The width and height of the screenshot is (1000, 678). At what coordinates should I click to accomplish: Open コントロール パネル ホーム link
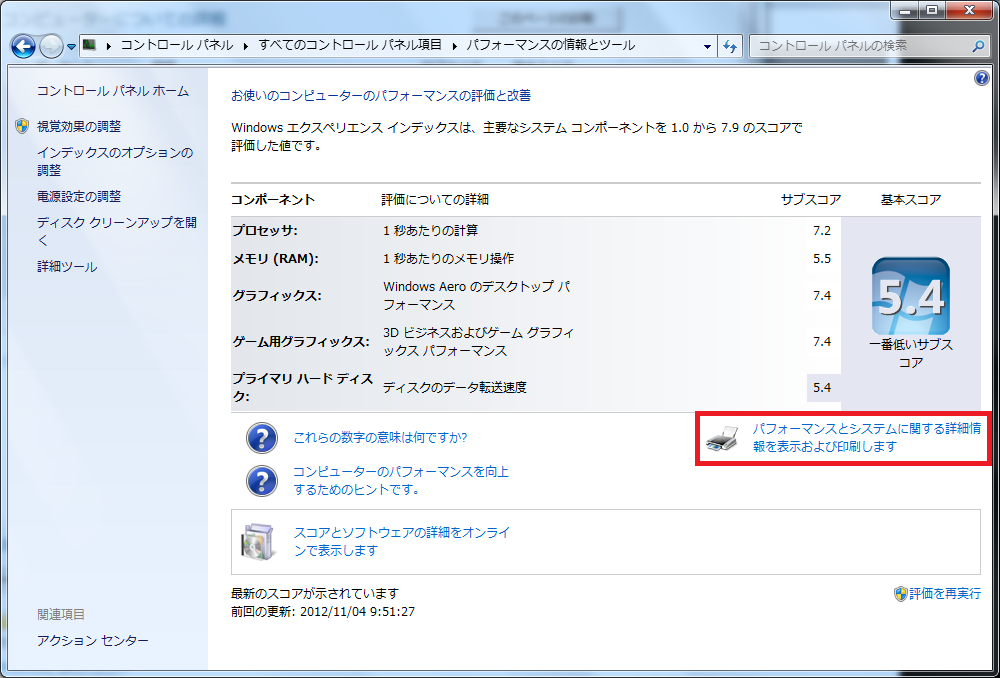point(113,91)
